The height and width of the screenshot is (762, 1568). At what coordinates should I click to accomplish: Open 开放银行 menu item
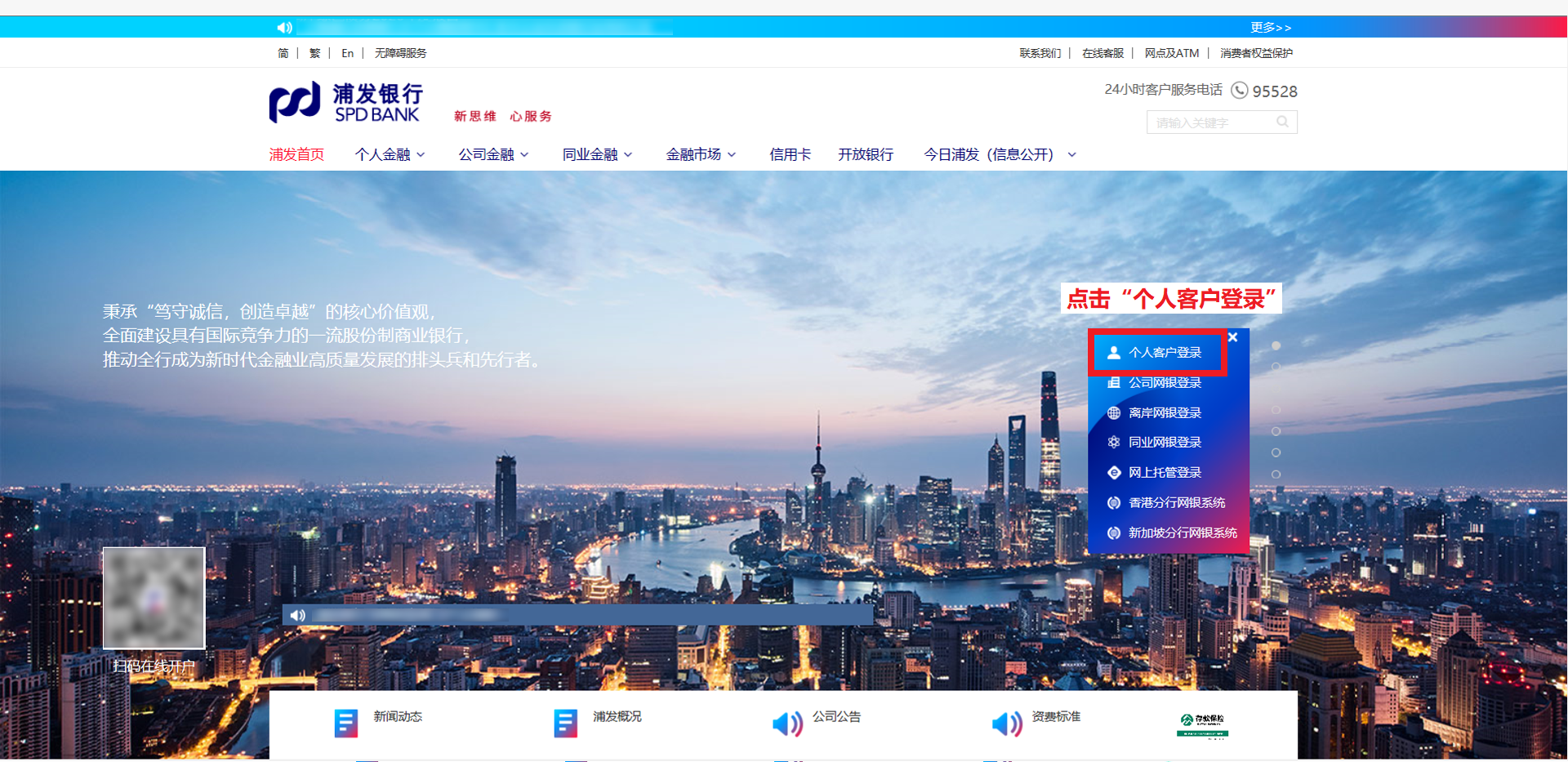(866, 154)
